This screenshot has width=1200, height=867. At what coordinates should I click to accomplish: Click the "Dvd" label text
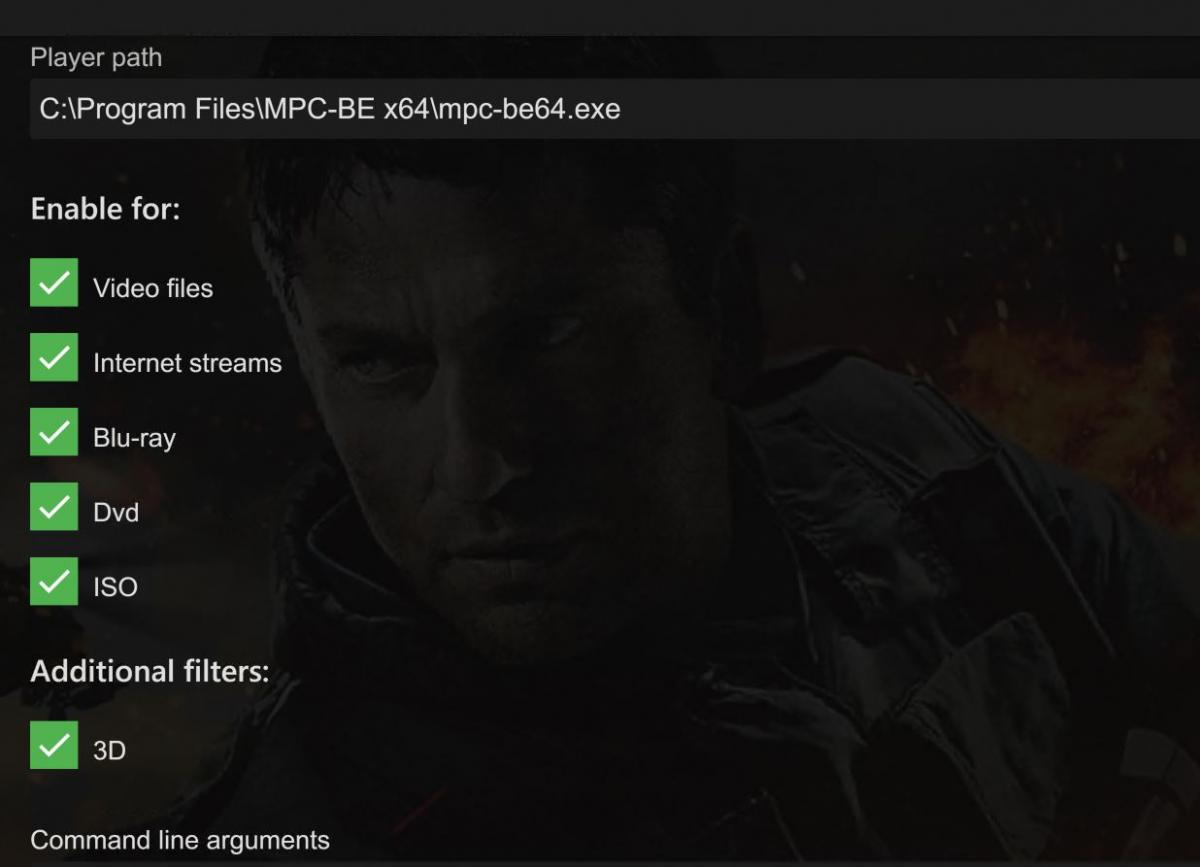(116, 513)
